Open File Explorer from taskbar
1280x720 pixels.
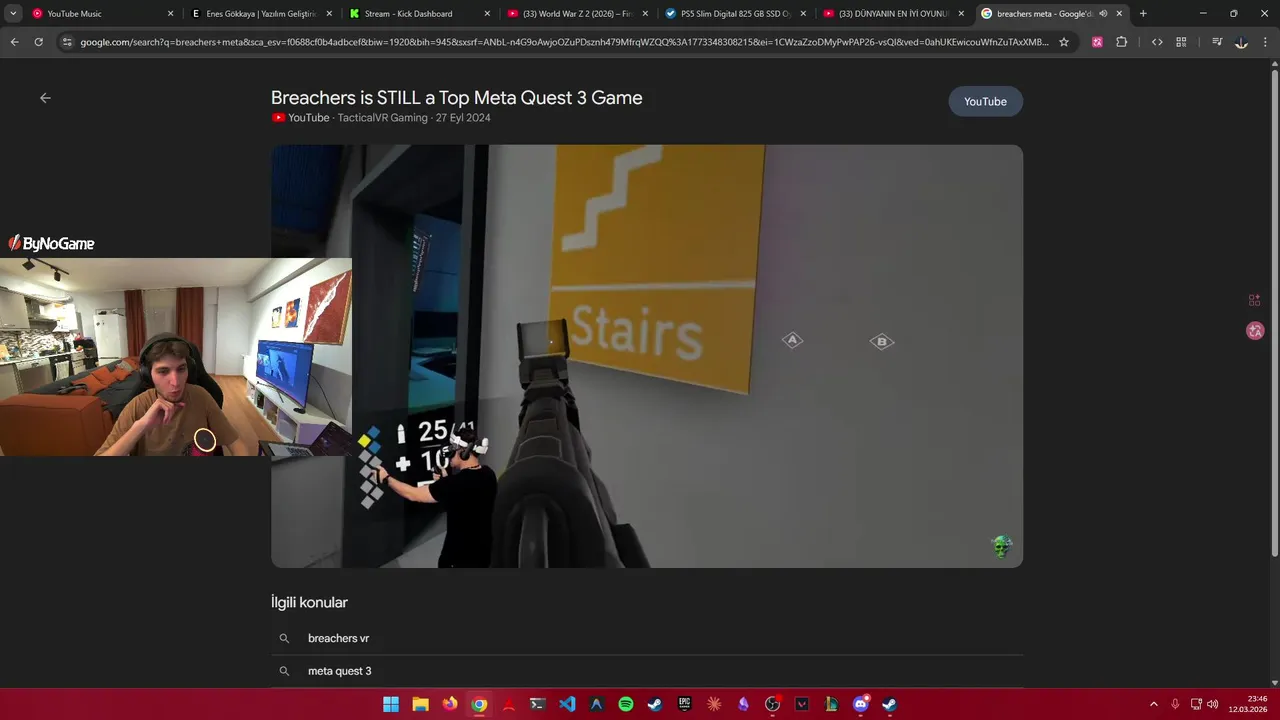click(x=420, y=704)
